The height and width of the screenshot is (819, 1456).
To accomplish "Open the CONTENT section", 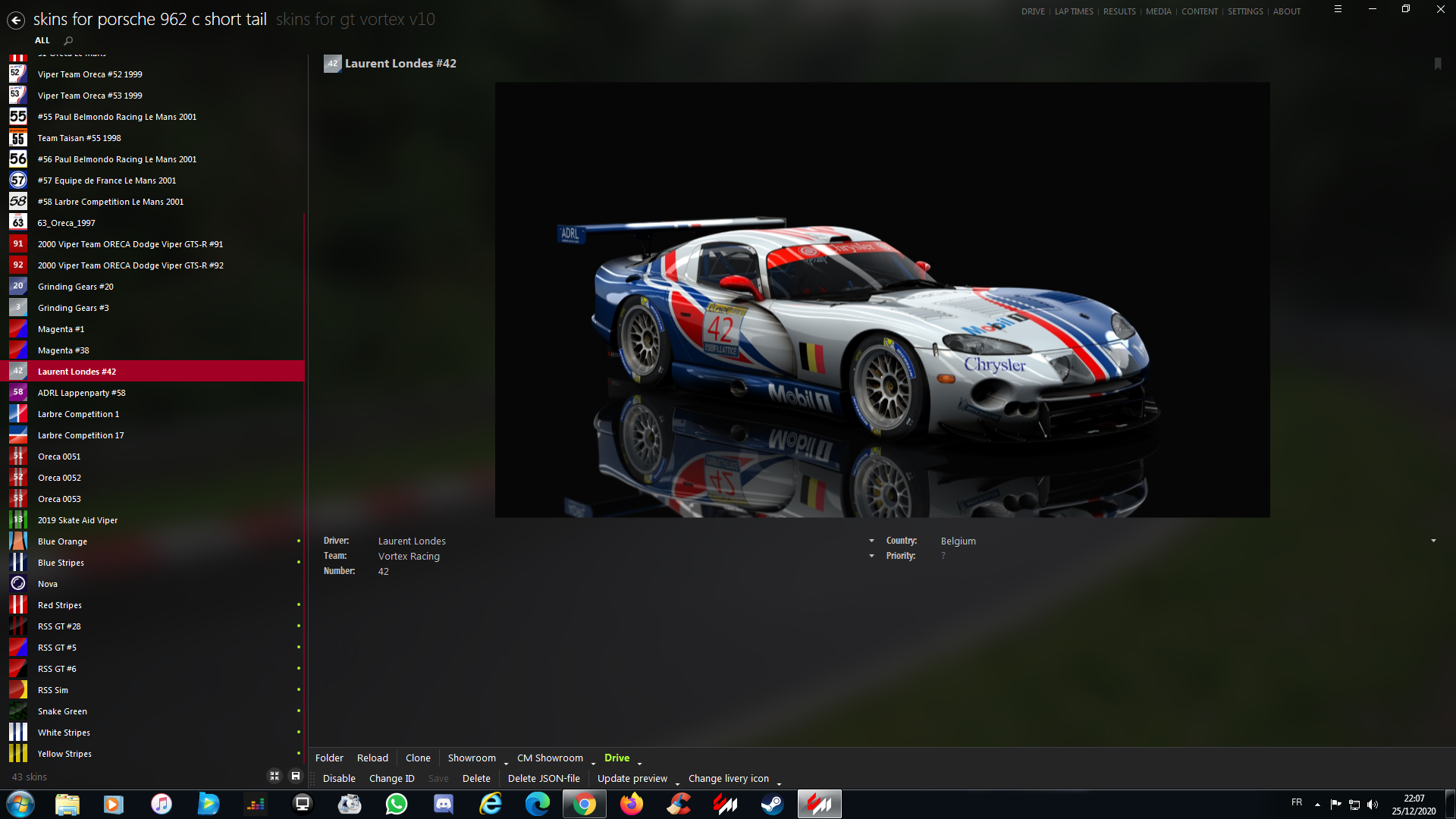I will click(x=1200, y=11).
